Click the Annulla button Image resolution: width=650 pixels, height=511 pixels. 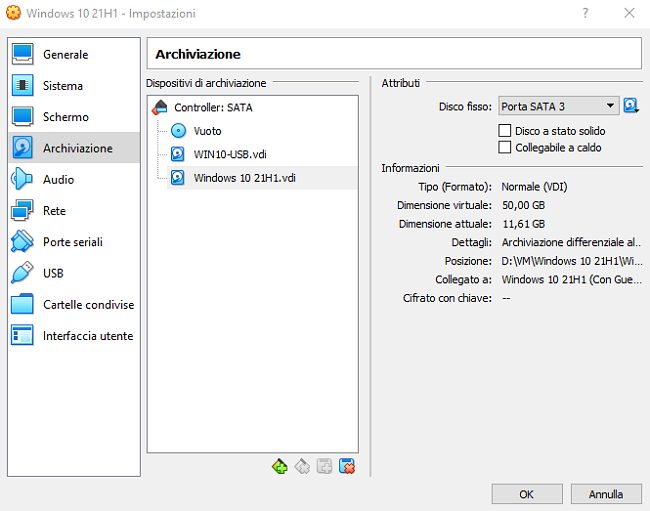[x=606, y=494]
